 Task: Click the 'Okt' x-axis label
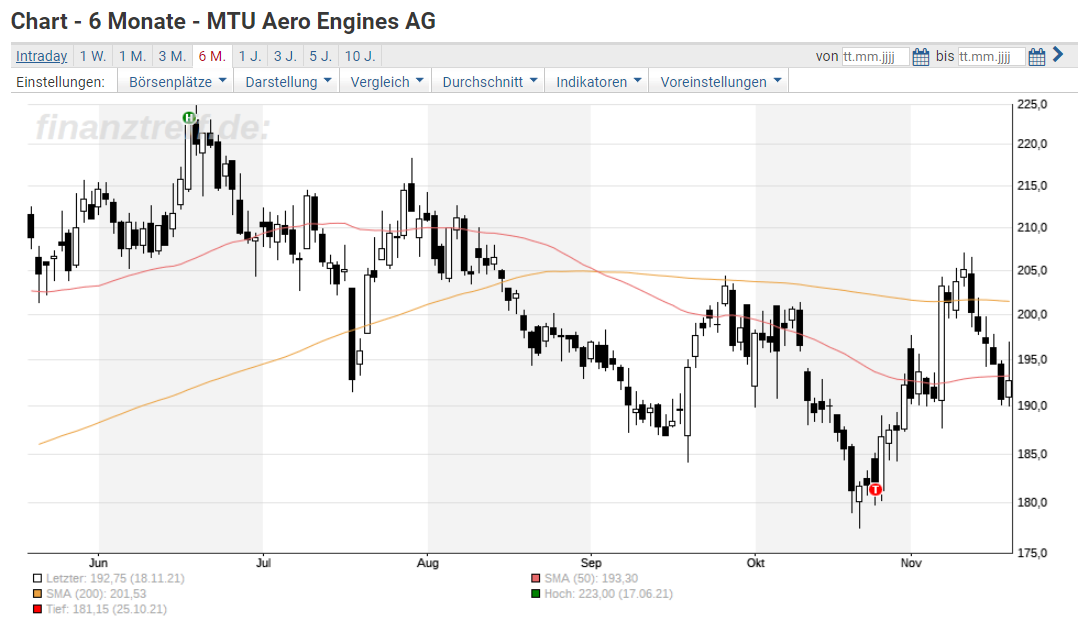pyautogui.click(x=756, y=563)
